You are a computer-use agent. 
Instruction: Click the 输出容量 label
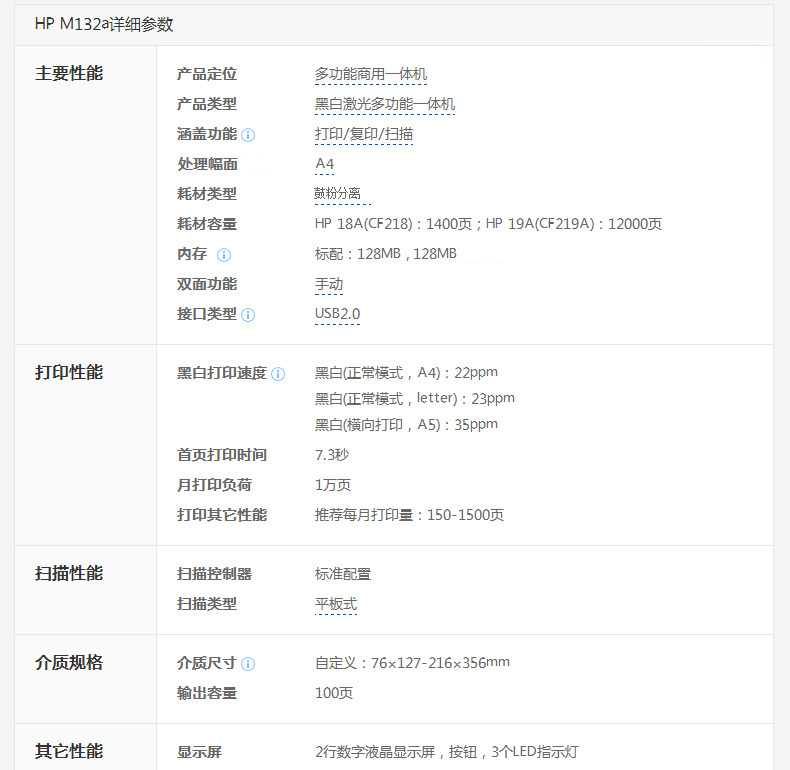(207, 693)
